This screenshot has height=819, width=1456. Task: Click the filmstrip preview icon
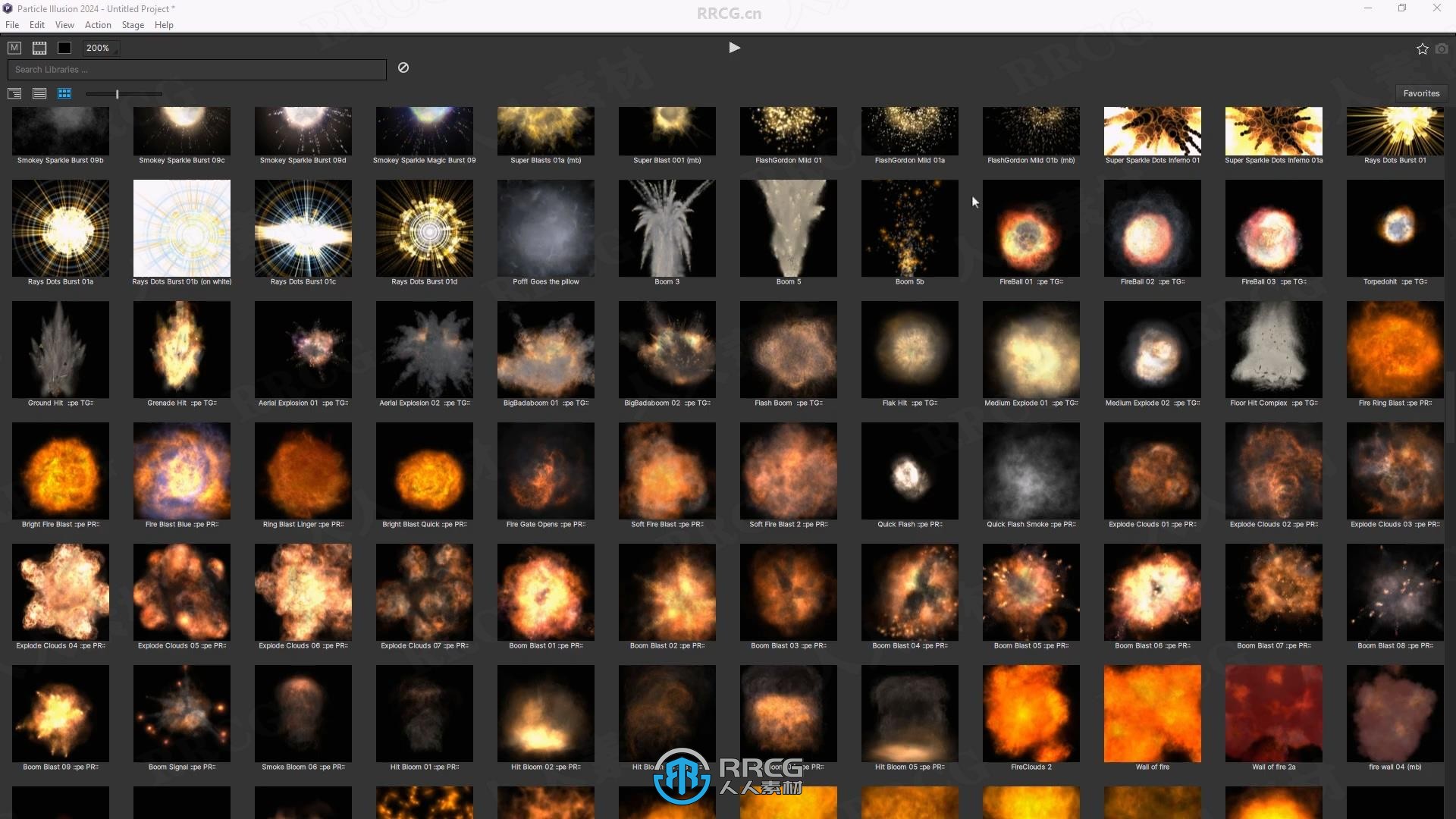coord(39,48)
